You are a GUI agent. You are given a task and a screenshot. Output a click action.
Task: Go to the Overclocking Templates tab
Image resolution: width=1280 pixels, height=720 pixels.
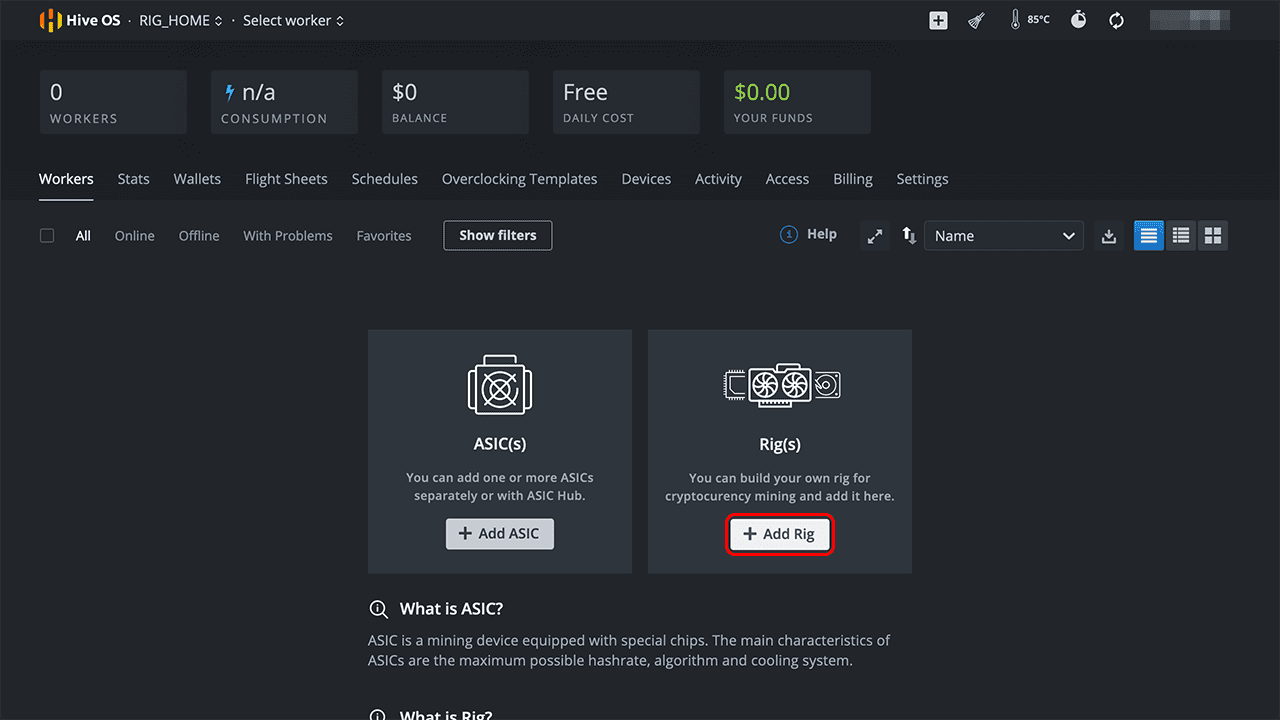(519, 179)
